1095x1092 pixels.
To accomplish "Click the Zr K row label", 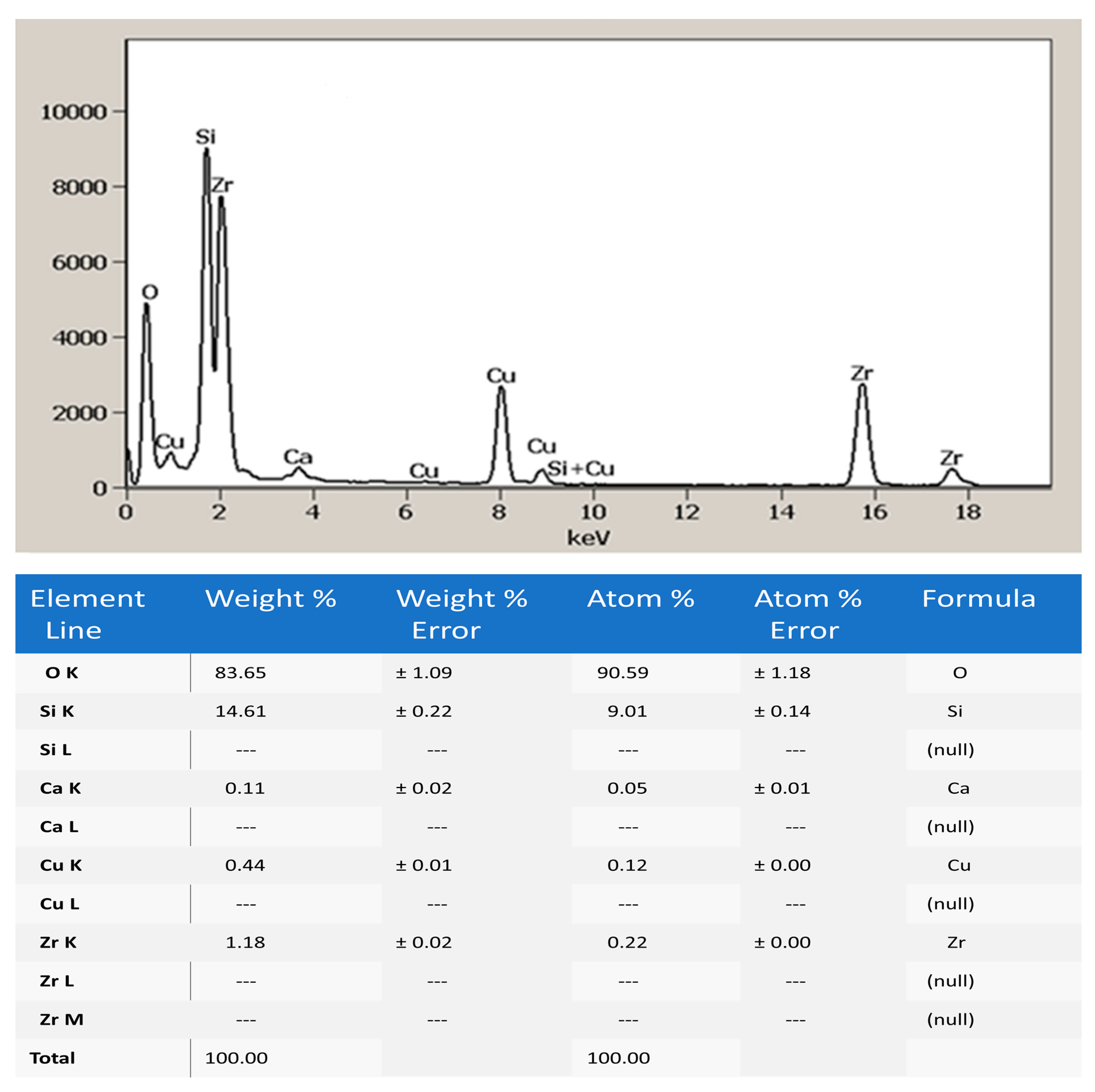I will pyautogui.click(x=58, y=942).
